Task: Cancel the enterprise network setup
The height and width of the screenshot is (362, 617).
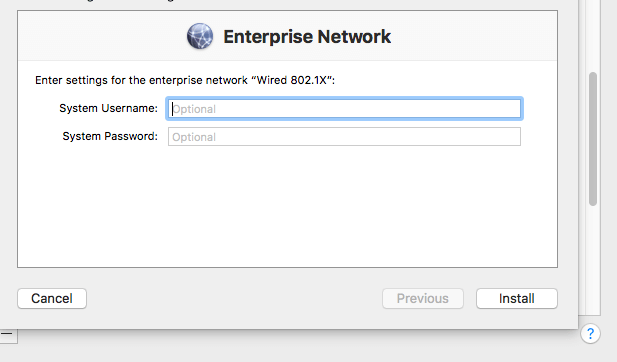Action: pos(52,298)
